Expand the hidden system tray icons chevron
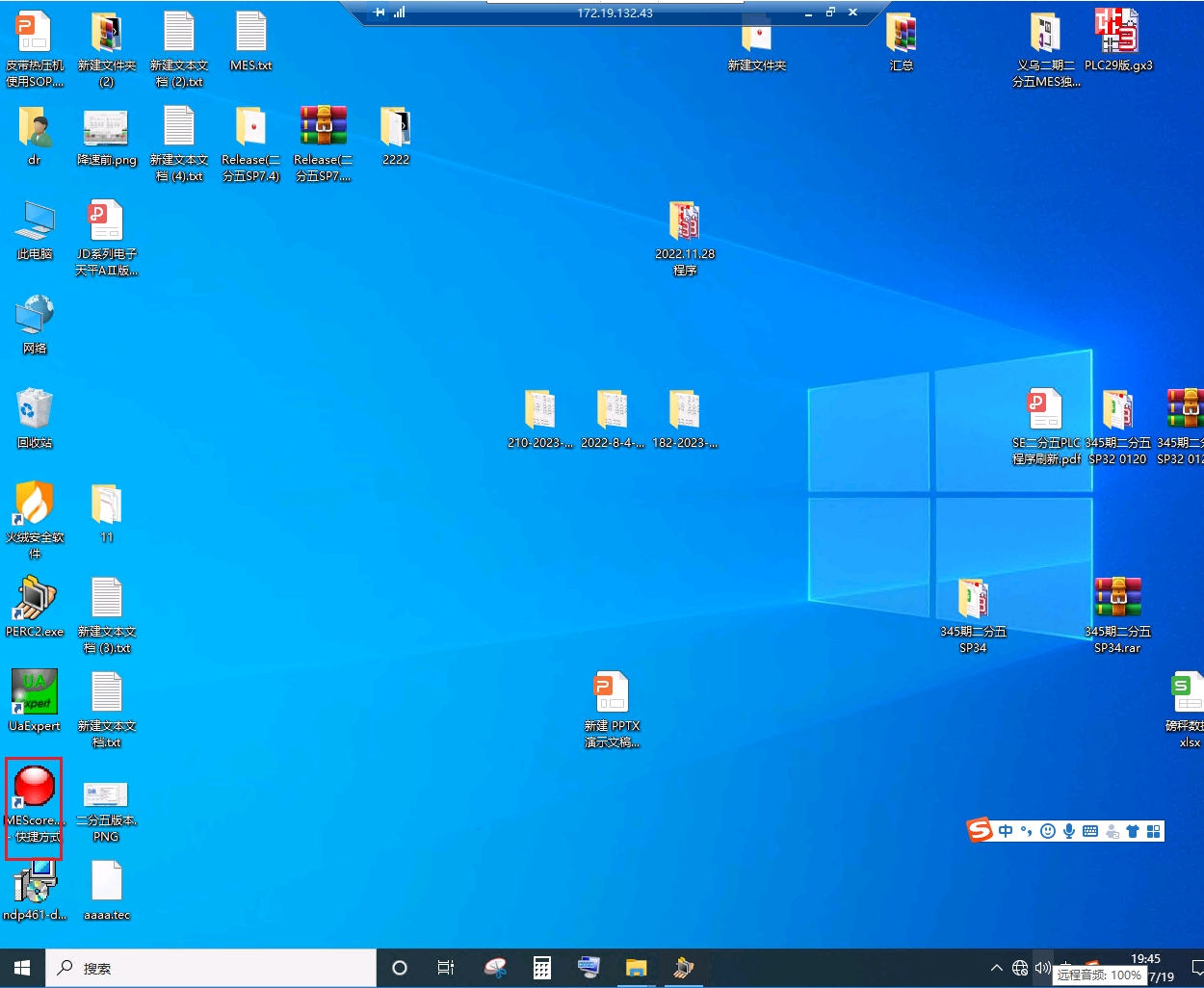The width and height of the screenshot is (1204, 988). click(997, 968)
